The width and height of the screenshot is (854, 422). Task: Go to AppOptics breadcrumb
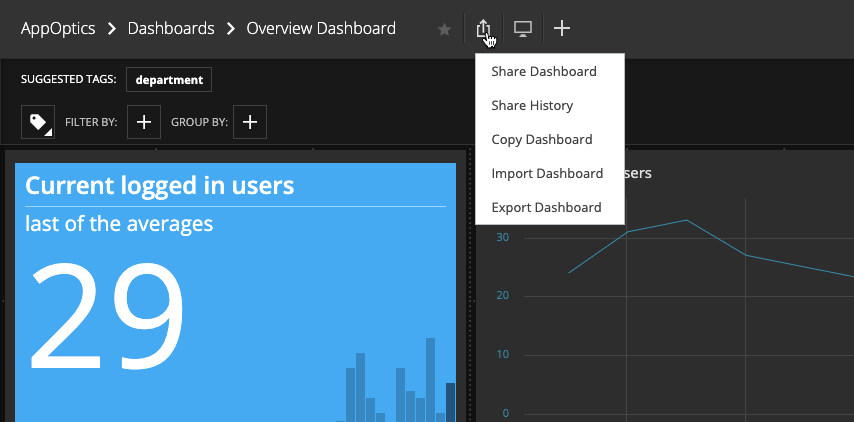(x=58, y=28)
